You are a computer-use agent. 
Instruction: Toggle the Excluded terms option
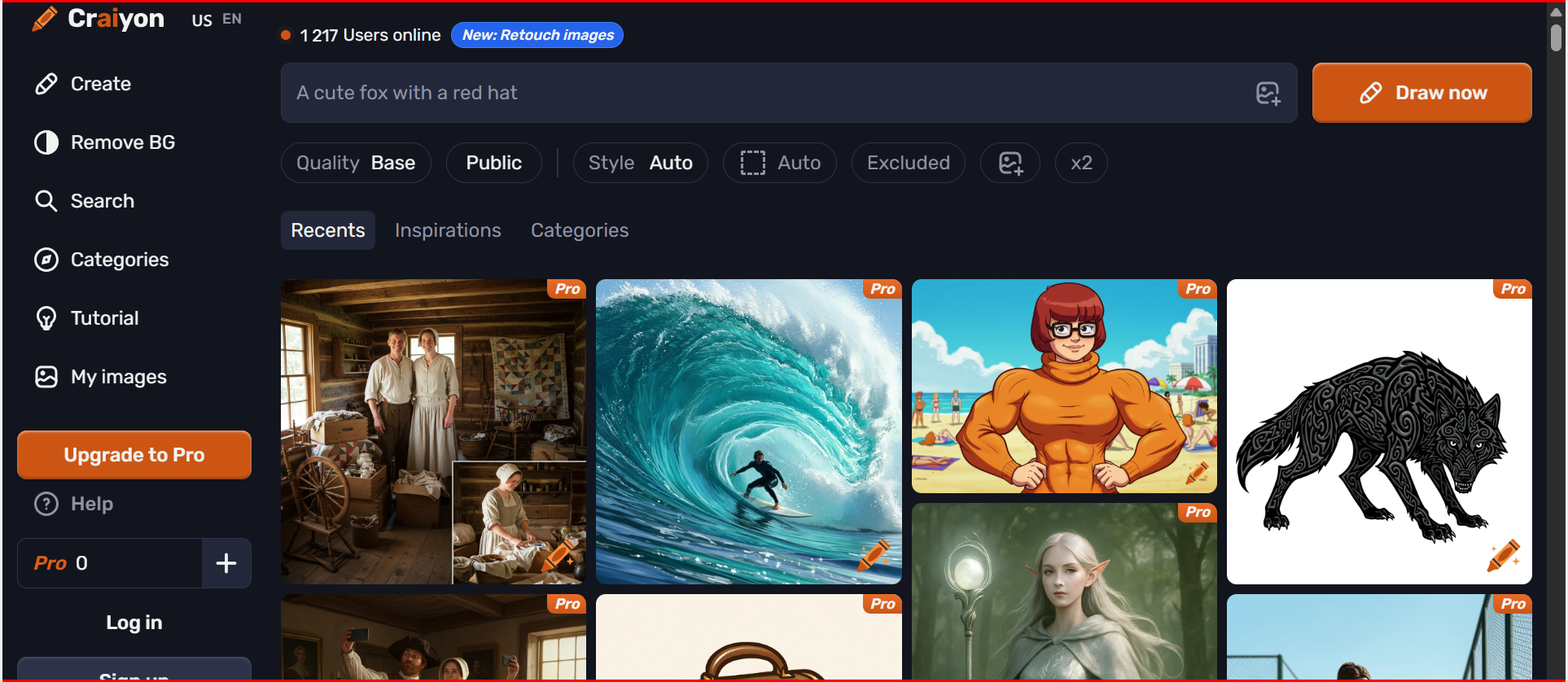(x=908, y=163)
